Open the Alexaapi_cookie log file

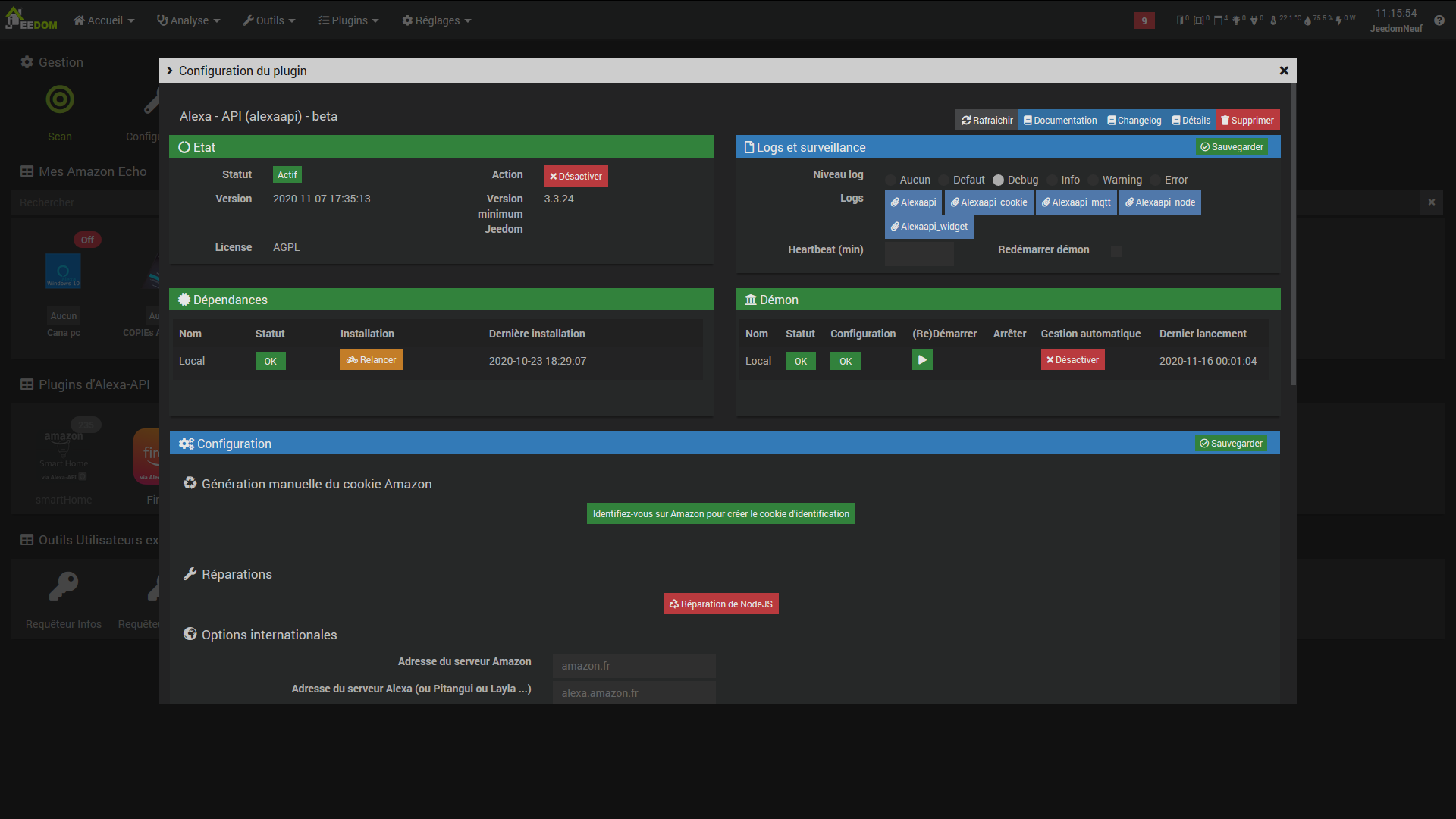[x=989, y=202]
